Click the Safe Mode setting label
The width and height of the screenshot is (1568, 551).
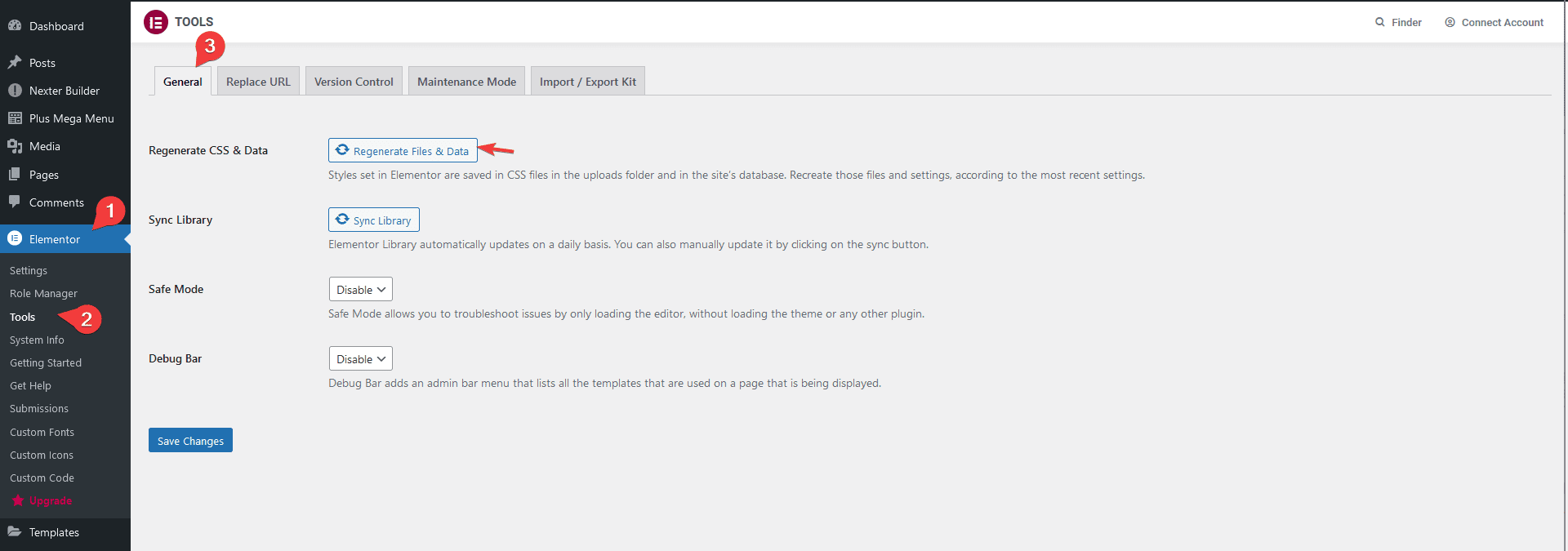176,289
